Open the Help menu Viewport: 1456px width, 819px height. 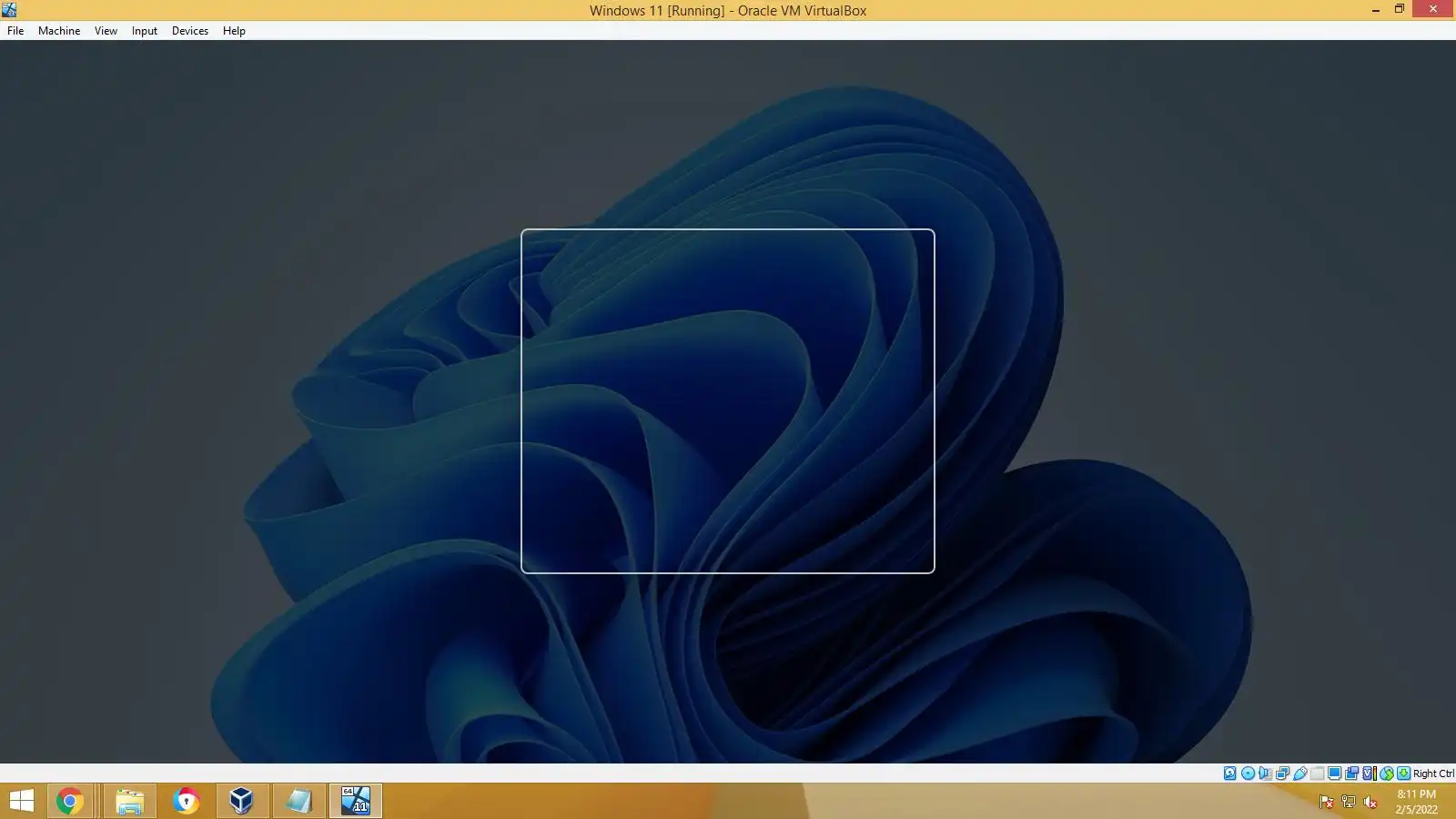click(x=234, y=30)
